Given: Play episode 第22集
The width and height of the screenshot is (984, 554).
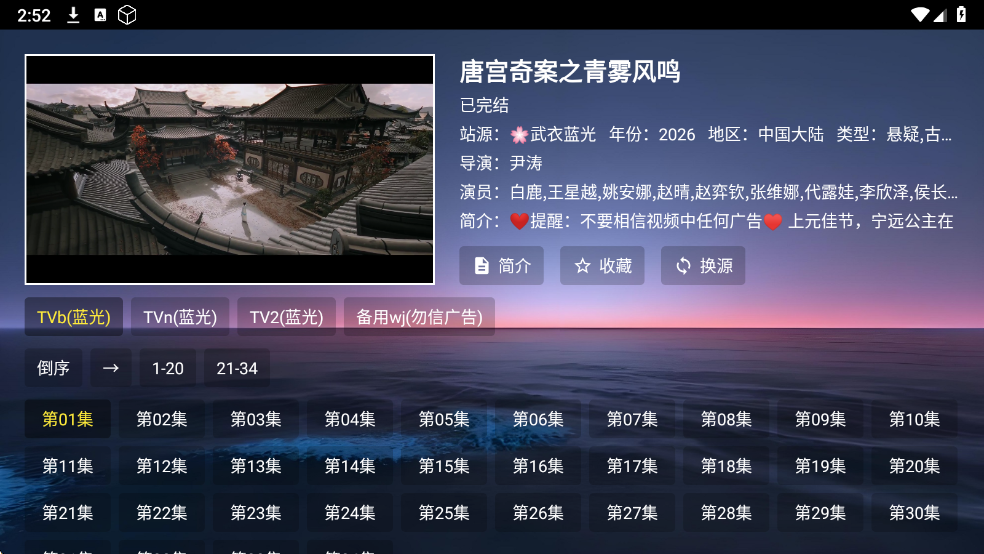Looking at the screenshot, I should (x=162, y=513).
